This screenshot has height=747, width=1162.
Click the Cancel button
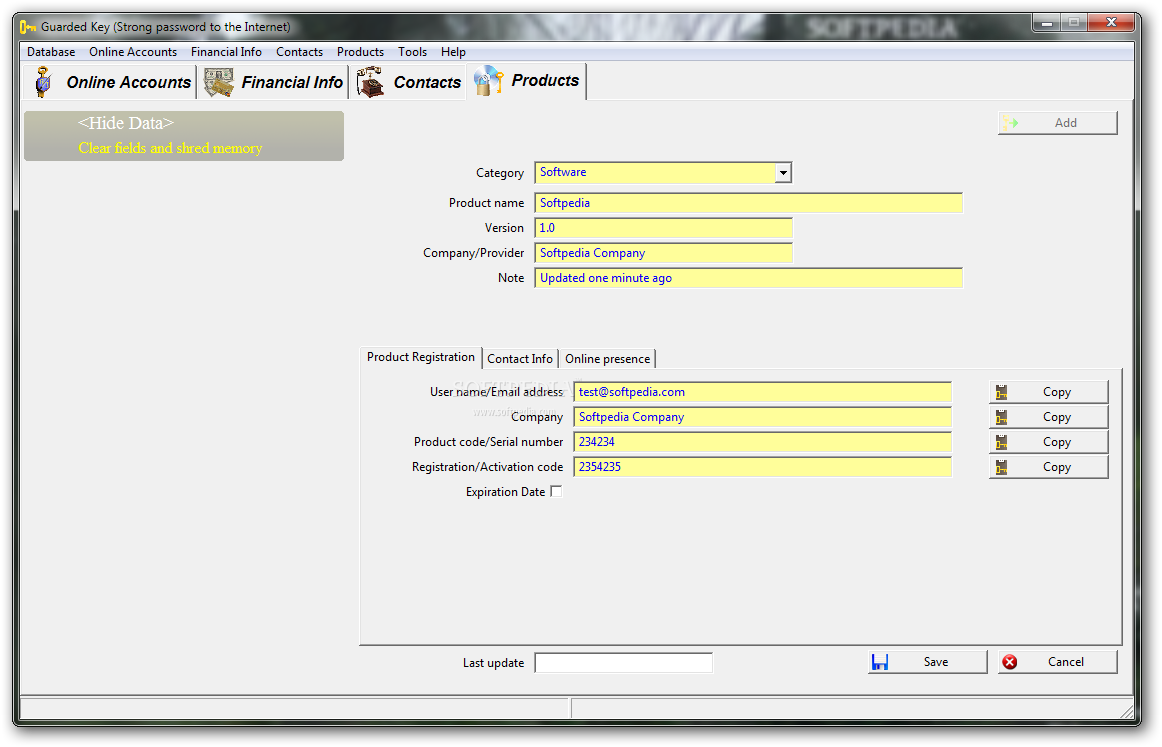click(x=1058, y=663)
